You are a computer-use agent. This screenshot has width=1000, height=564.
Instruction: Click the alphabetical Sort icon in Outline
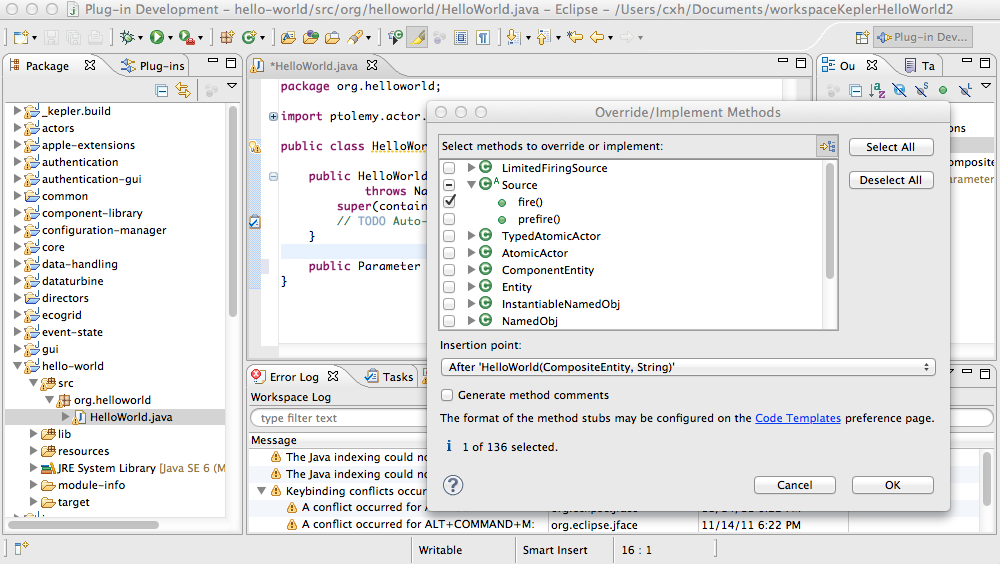pyautogui.click(x=877, y=91)
